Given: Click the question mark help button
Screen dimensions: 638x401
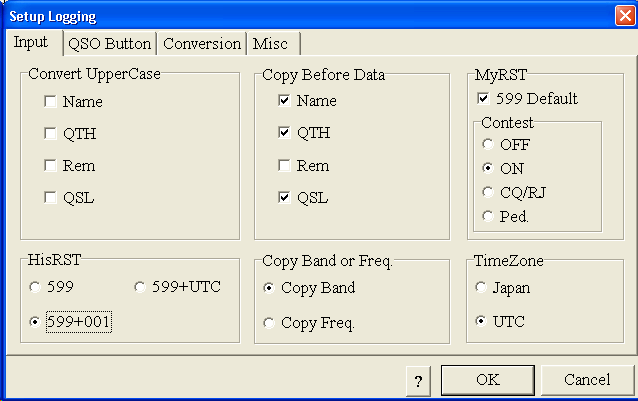Looking at the screenshot, I should [419, 380].
